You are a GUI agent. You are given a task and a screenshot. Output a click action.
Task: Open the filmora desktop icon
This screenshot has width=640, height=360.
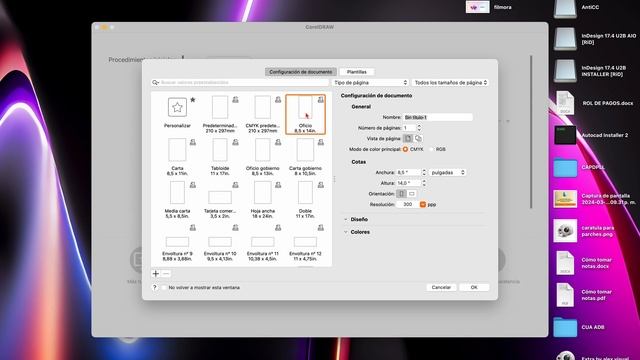pos(478,7)
